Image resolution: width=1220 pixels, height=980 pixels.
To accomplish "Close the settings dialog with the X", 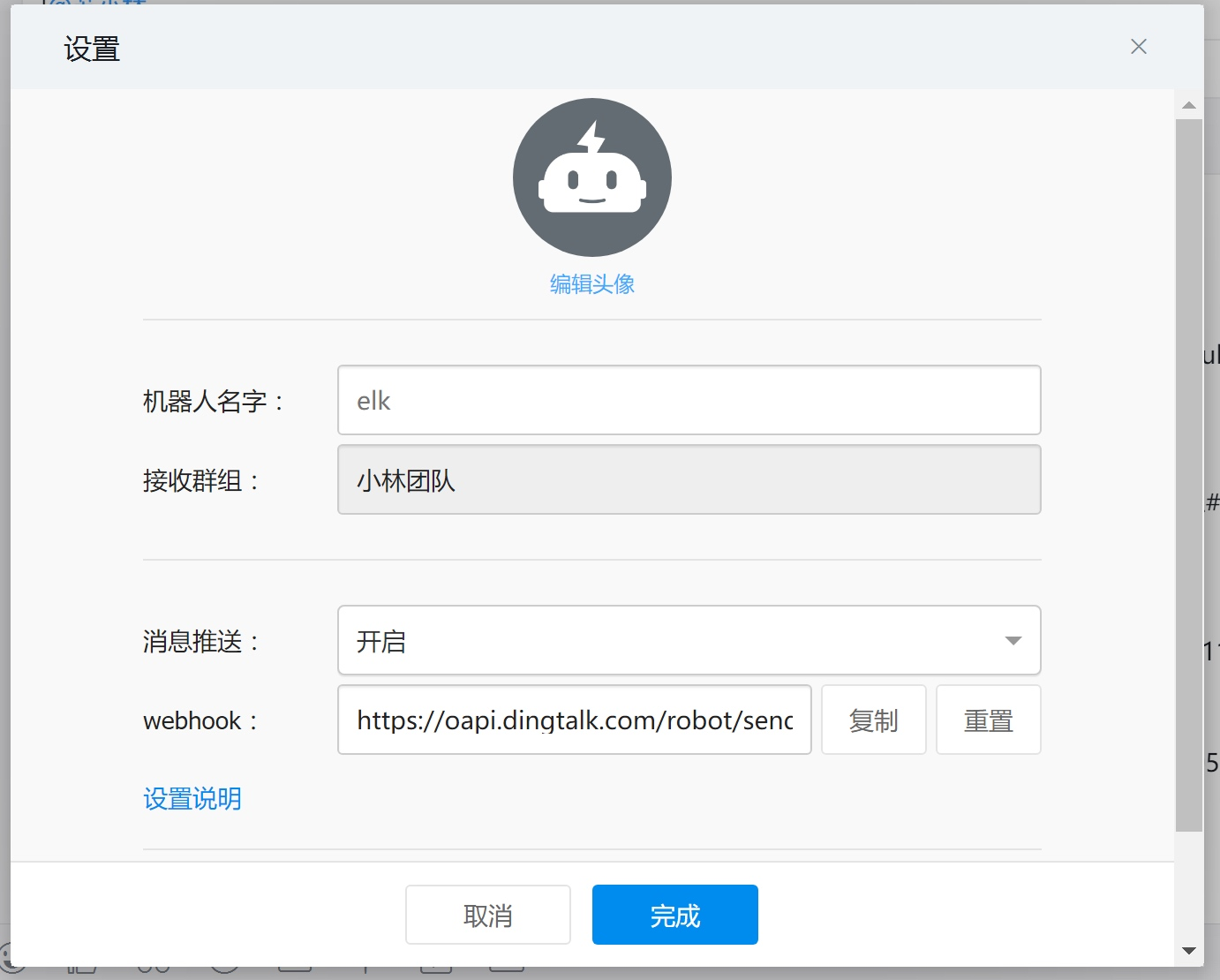I will coord(1139,47).
